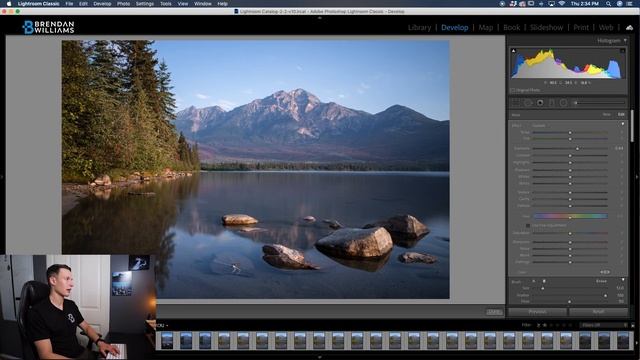Image resolution: width=640 pixels, height=360 pixels.
Task: Switch to the Web module
Action: click(x=606, y=27)
